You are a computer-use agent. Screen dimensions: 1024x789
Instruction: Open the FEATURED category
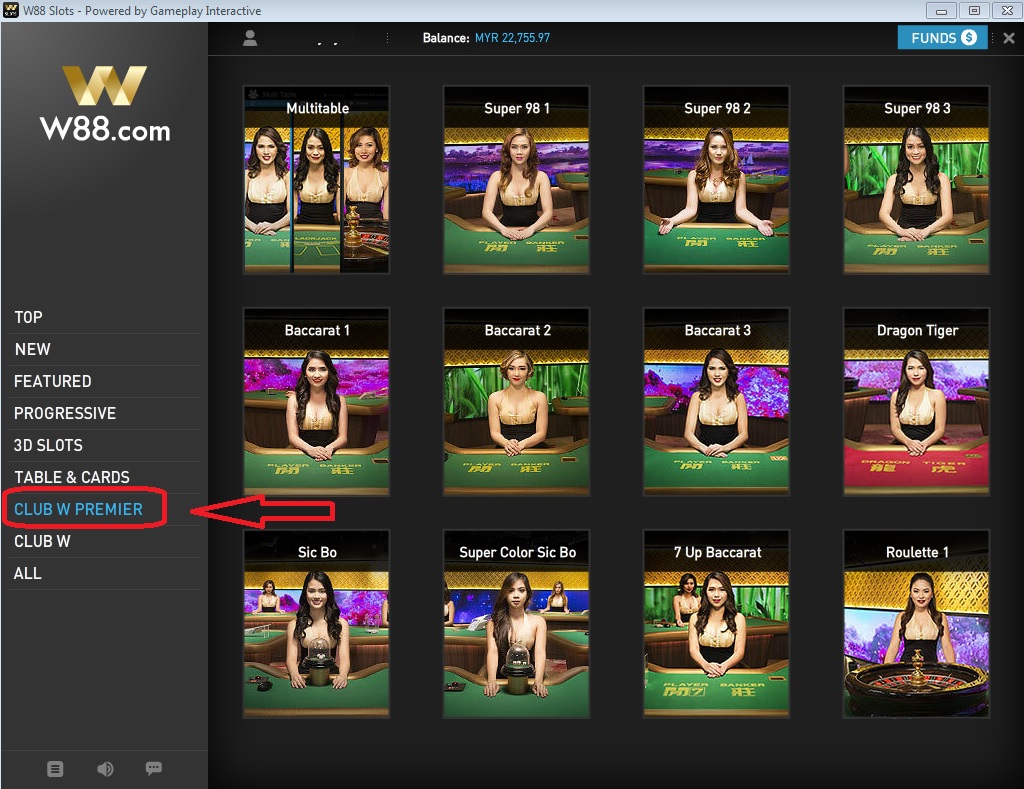click(x=53, y=381)
